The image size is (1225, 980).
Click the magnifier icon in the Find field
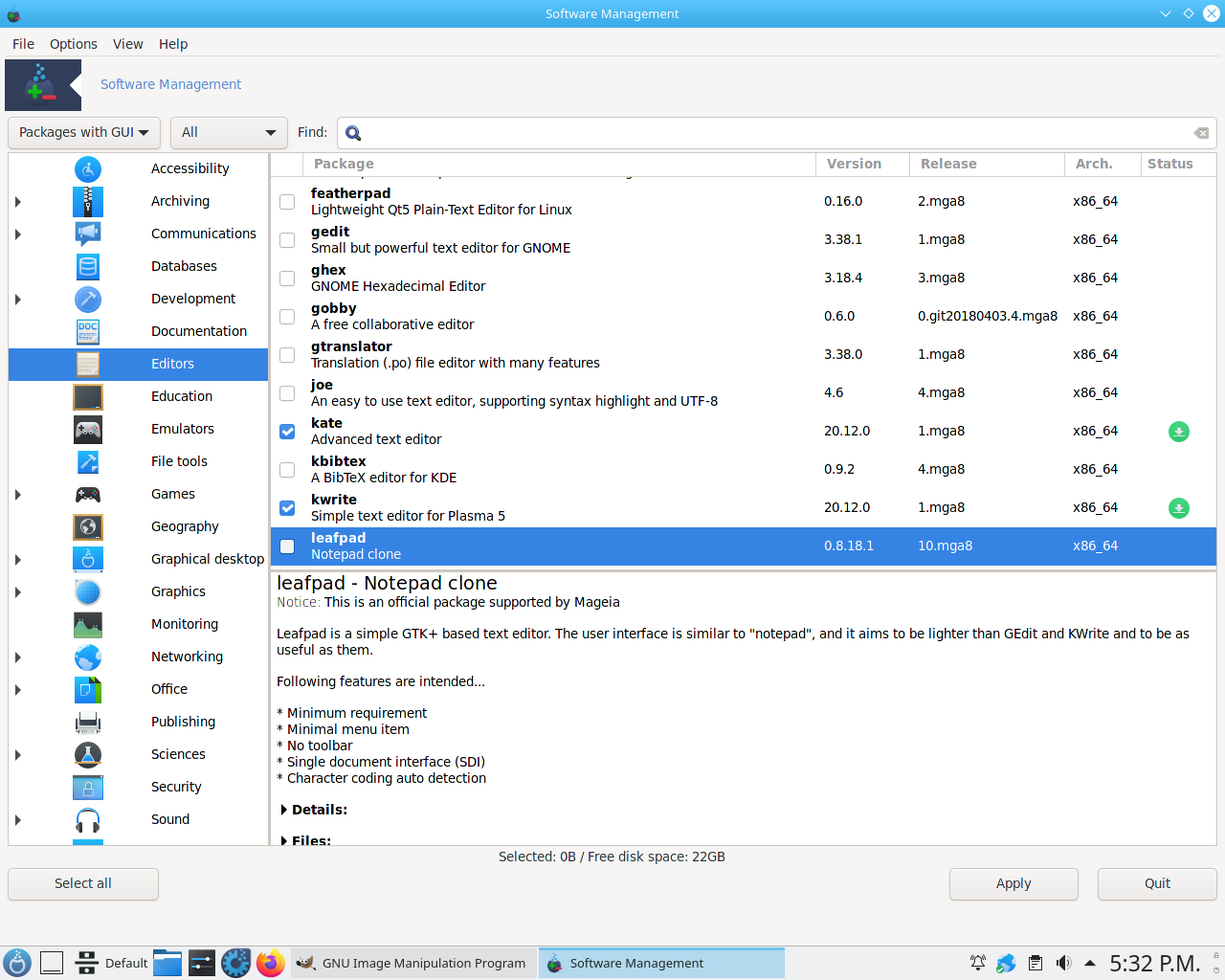pyautogui.click(x=353, y=133)
